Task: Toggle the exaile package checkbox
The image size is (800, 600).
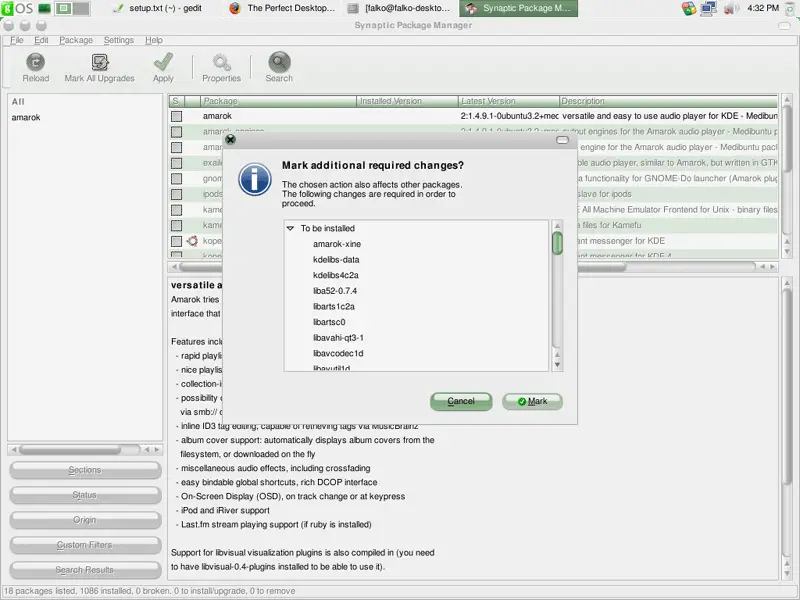Action: coord(176,163)
